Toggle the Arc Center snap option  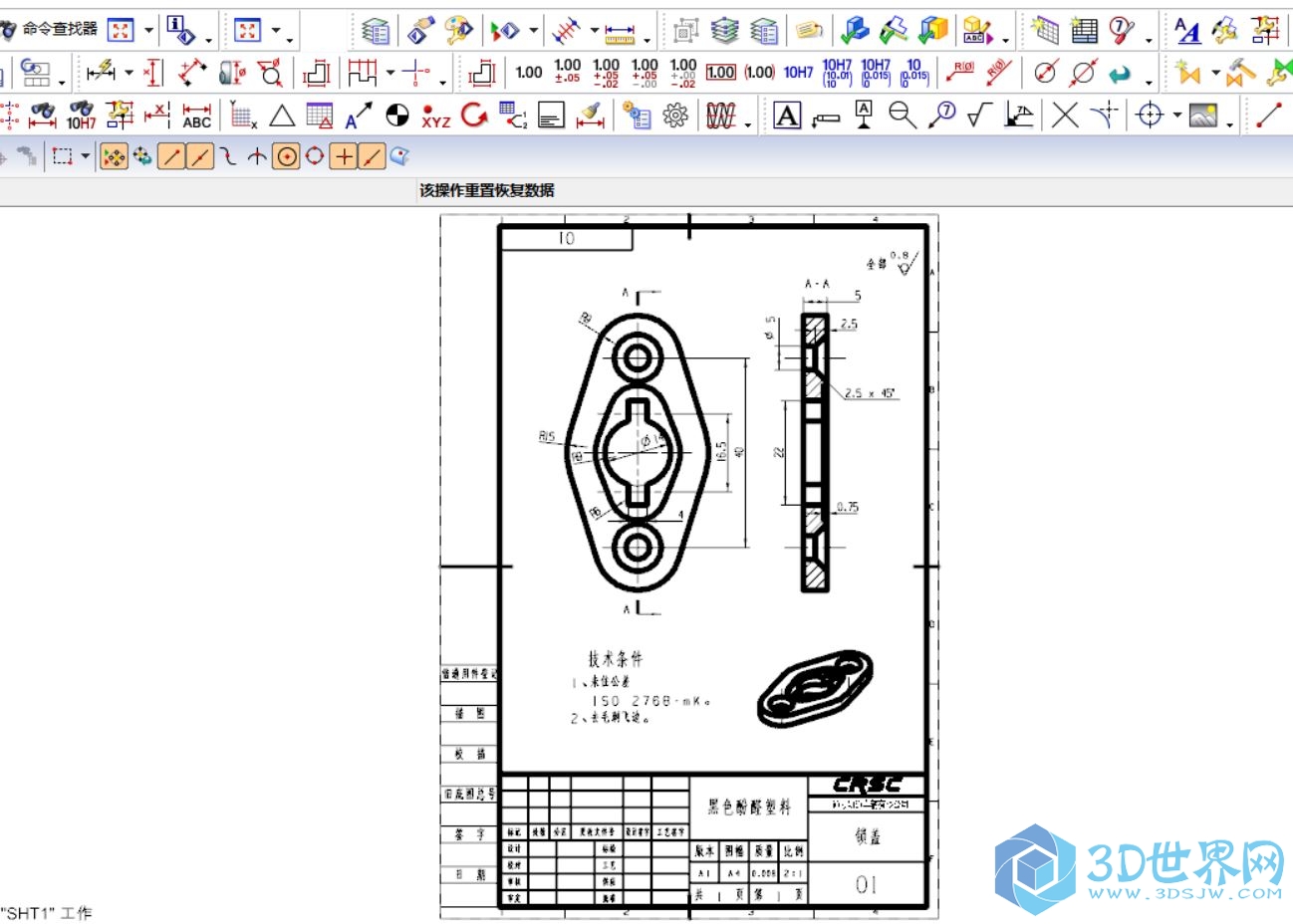pyautogui.click(x=287, y=156)
